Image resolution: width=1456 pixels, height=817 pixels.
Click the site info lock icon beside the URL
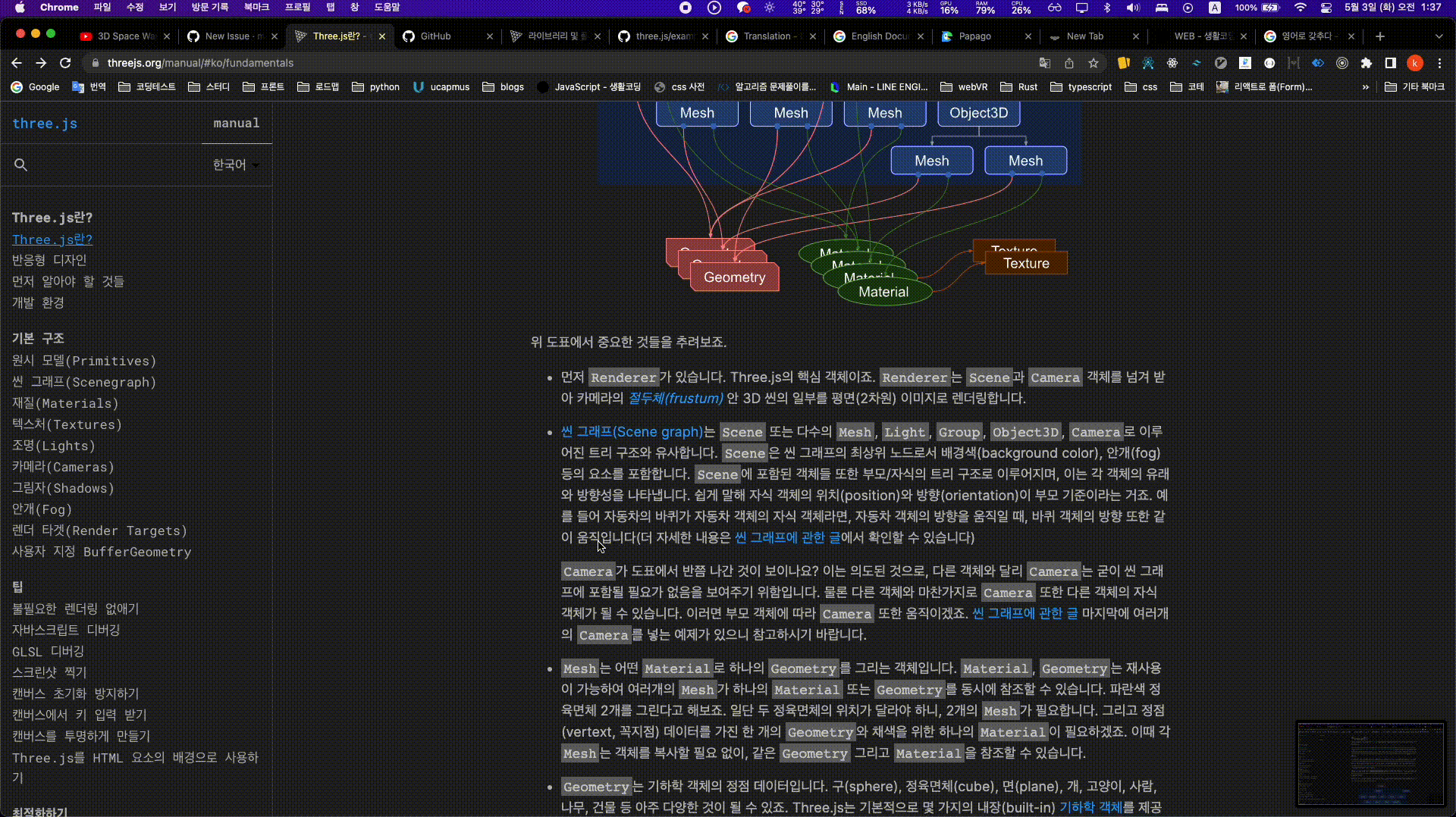[x=95, y=63]
